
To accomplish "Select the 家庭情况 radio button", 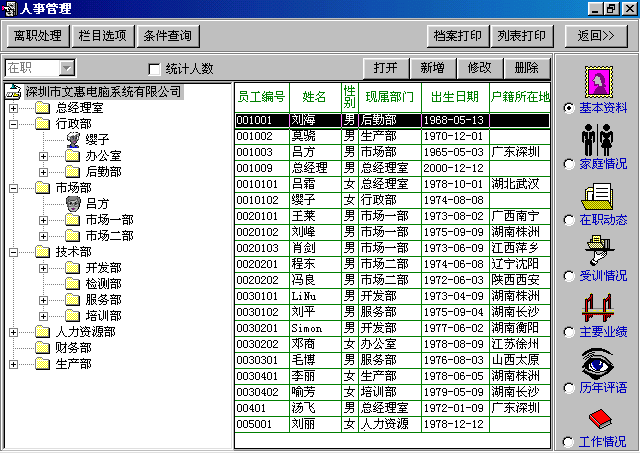I will click(569, 164).
